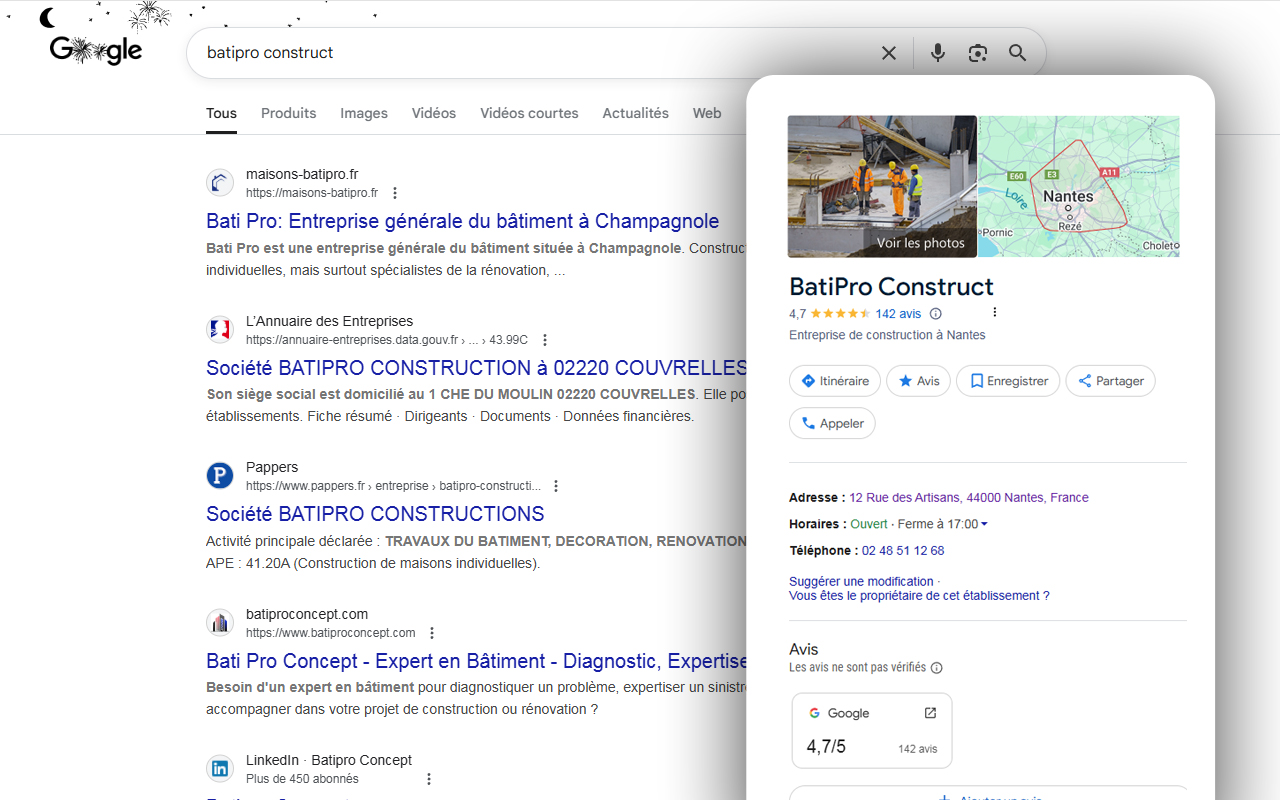Image resolution: width=1280 pixels, height=800 pixels.
Task: Clear the search box with the X icon
Action: [888, 53]
